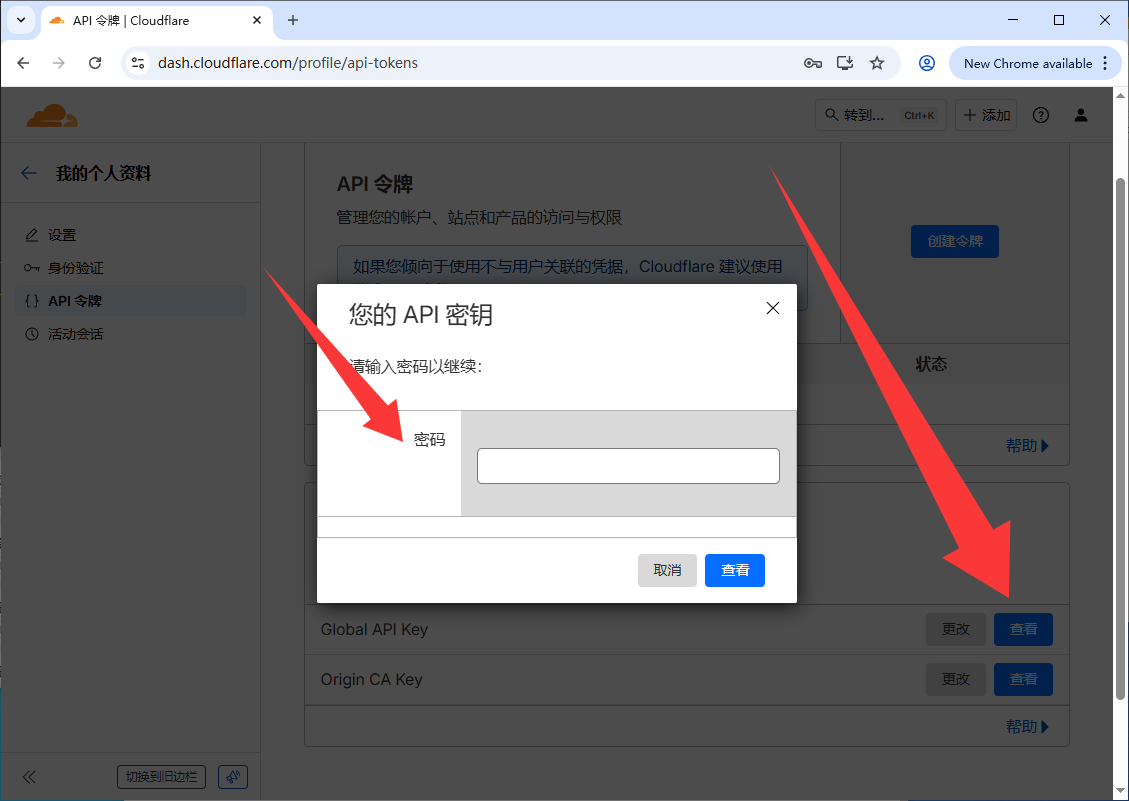Click the Cloudflare logo
Image resolution: width=1129 pixels, height=801 pixels.
pos(52,116)
